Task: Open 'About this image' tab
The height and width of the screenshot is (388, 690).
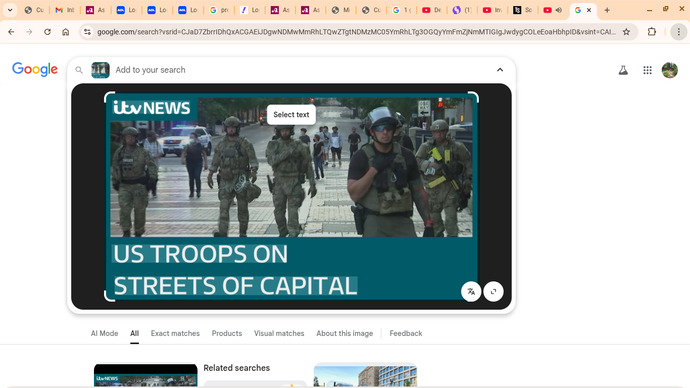Action: point(345,333)
